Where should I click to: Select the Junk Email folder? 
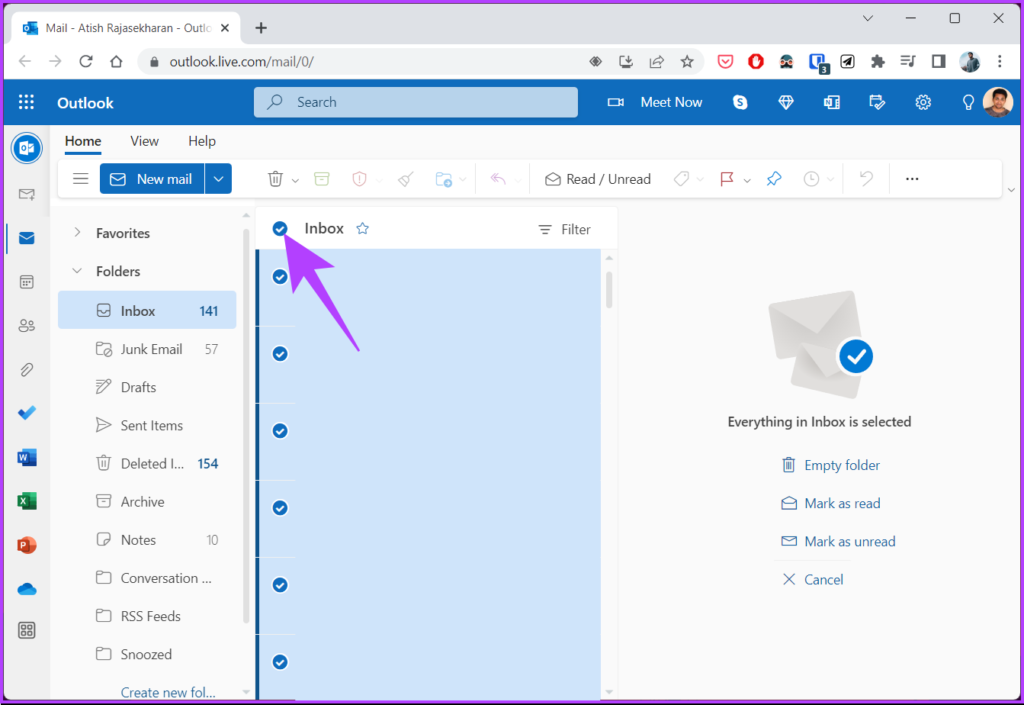point(147,349)
